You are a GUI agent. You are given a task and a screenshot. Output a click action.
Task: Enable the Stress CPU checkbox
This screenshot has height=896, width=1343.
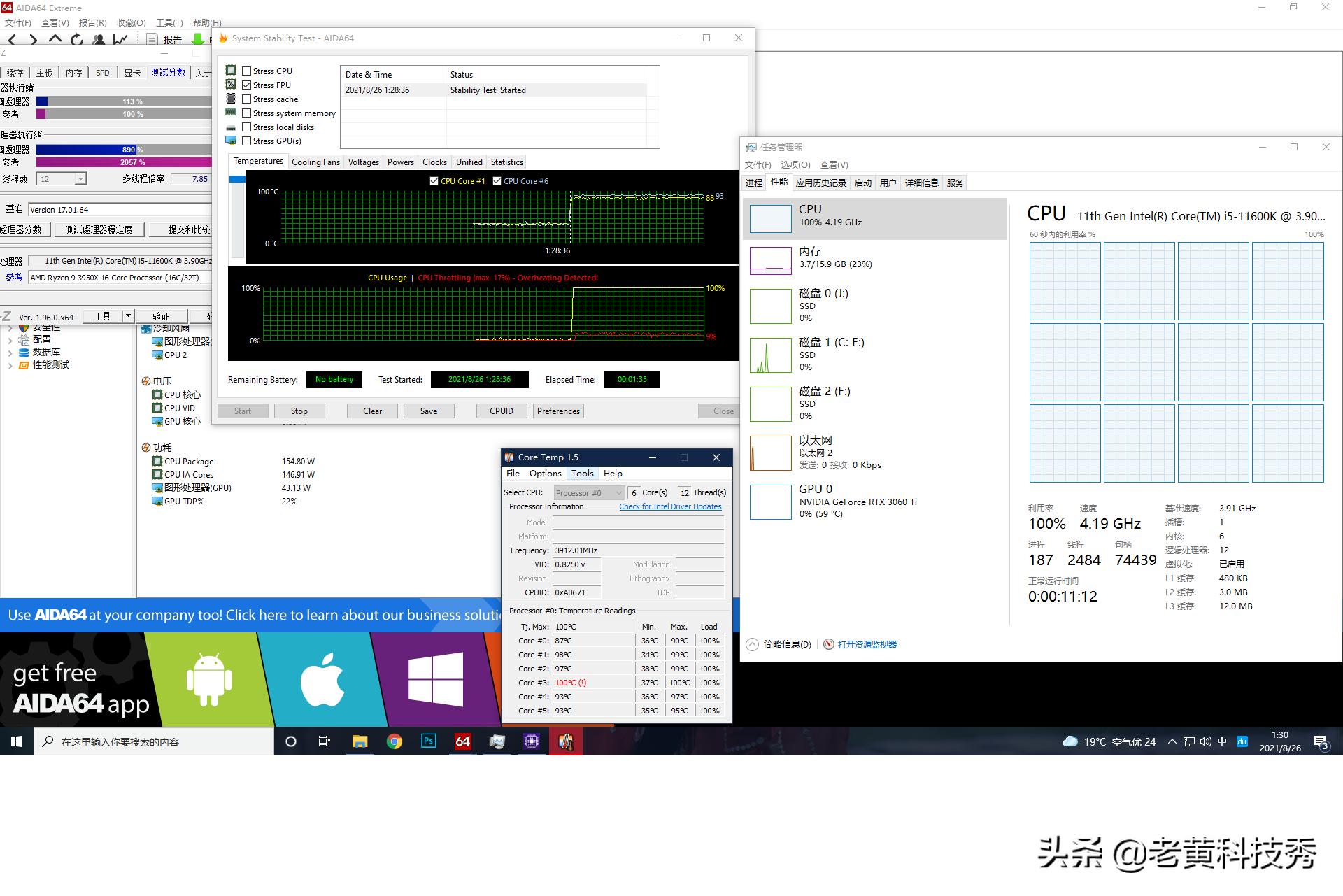pyautogui.click(x=247, y=71)
